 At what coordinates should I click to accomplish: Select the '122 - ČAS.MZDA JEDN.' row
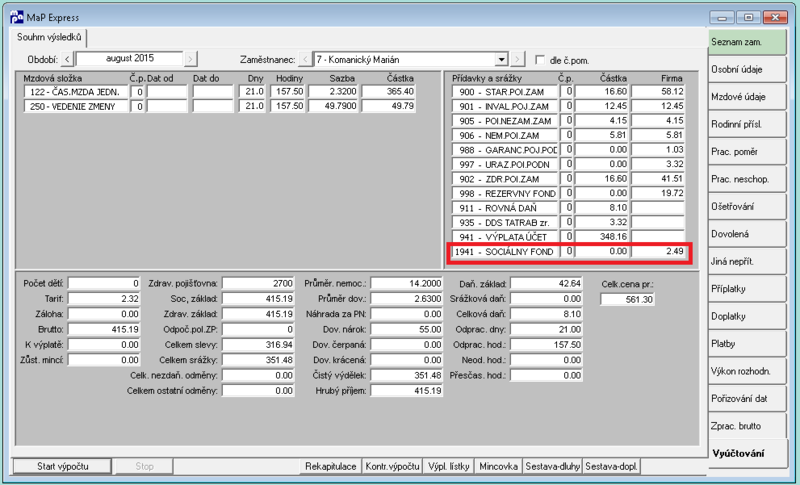coord(219,92)
